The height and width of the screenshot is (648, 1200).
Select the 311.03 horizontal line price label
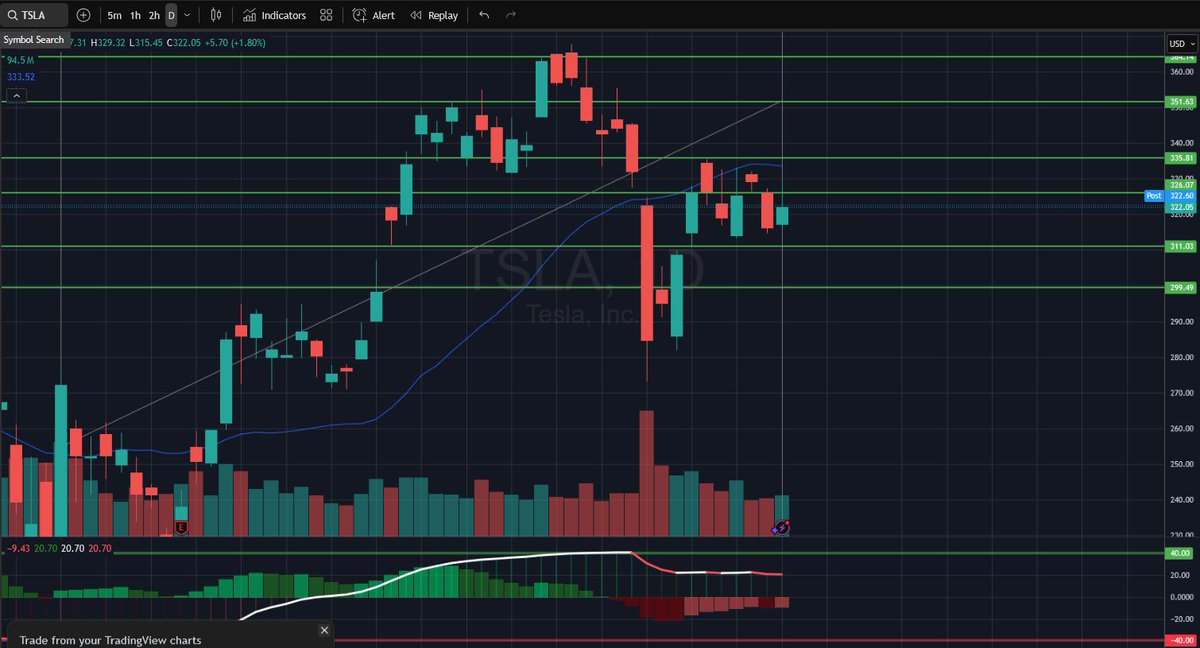[x=1181, y=246]
